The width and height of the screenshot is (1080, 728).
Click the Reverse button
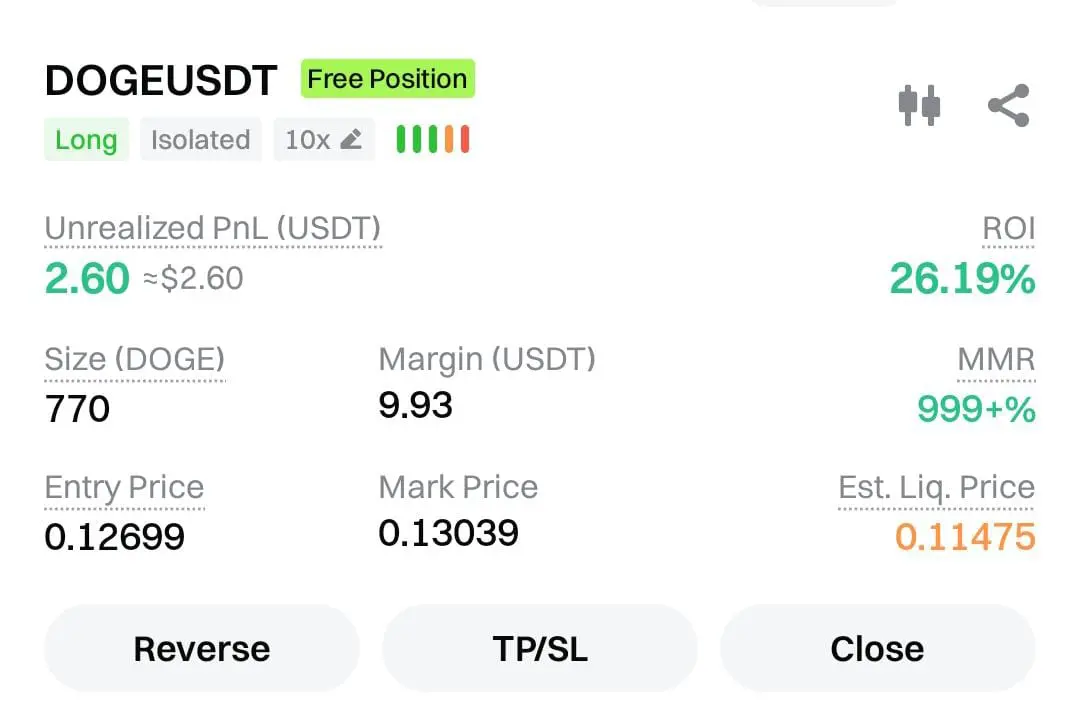(201, 649)
